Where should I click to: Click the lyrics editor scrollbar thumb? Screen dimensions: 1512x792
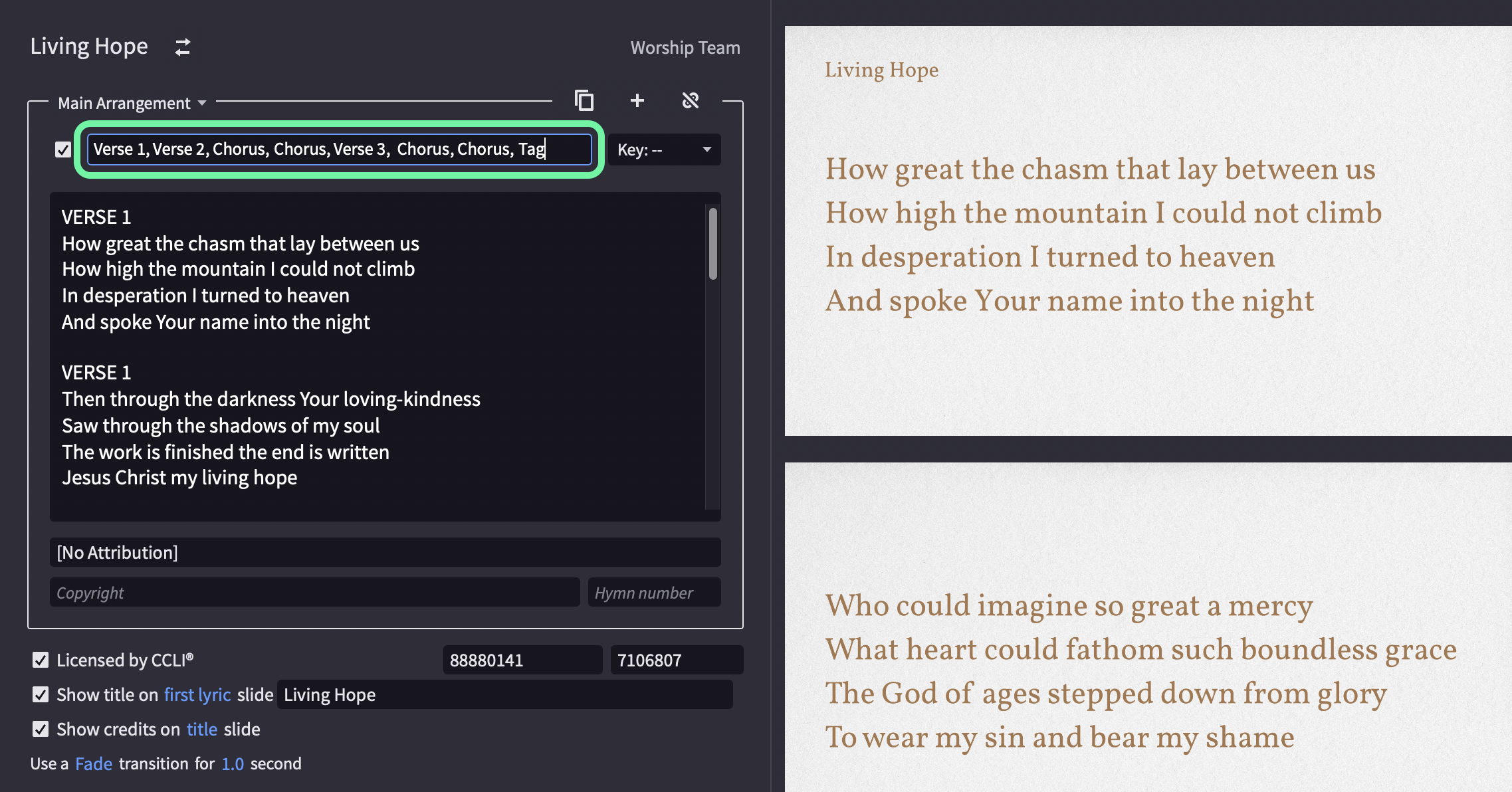pyautogui.click(x=713, y=244)
